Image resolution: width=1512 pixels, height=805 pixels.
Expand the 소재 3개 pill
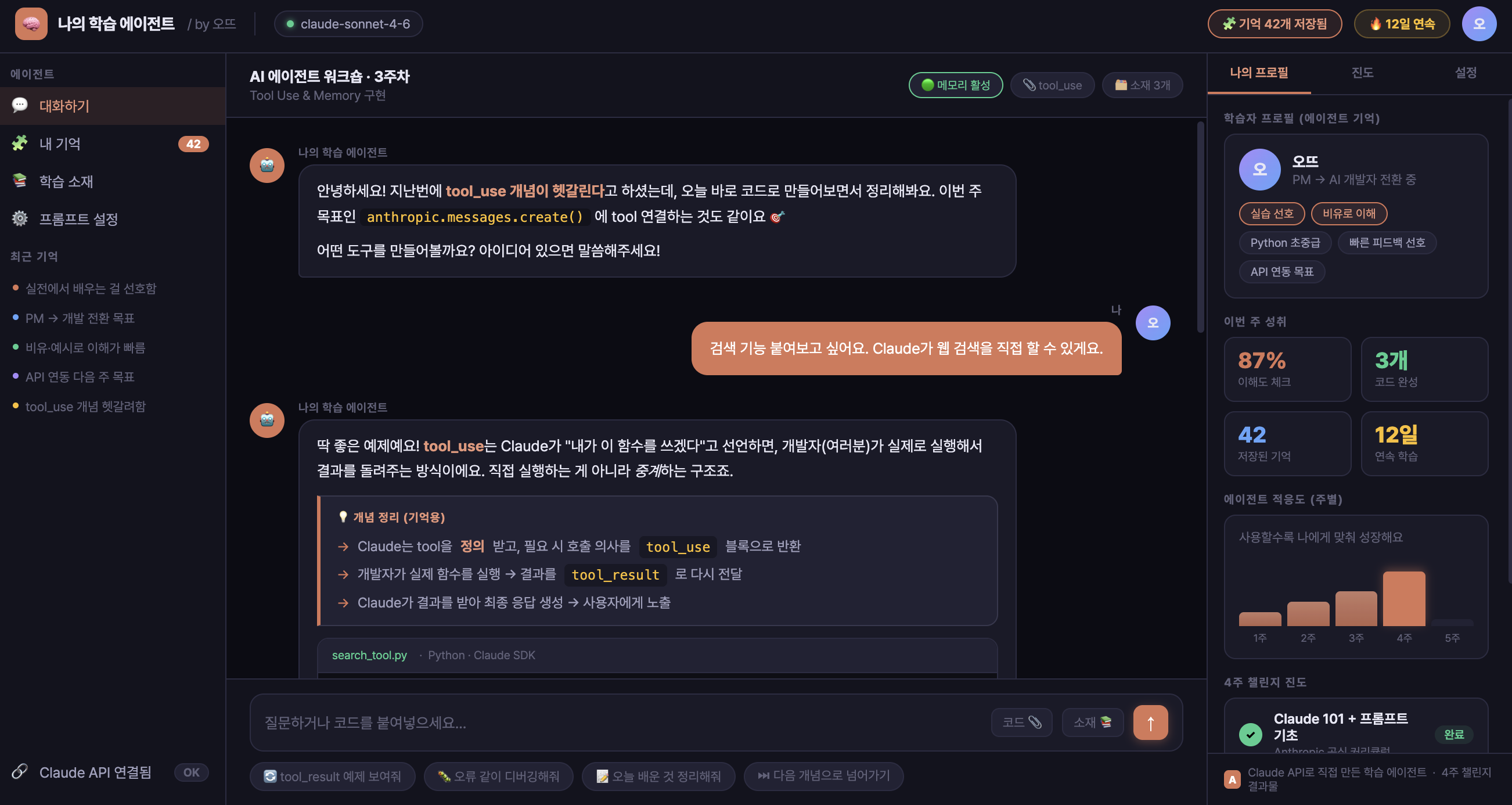point(1142,85)
